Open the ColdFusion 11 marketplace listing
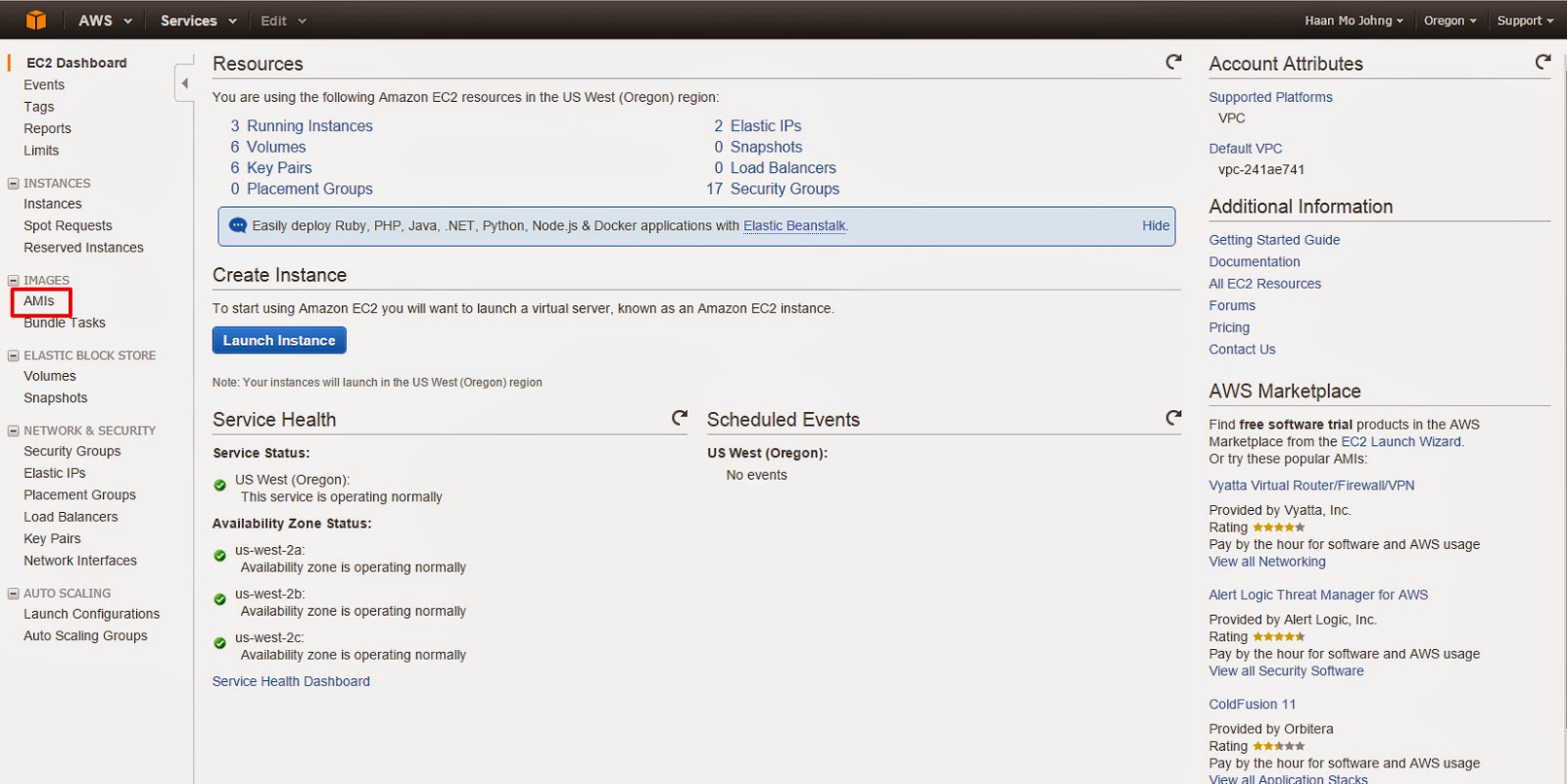Viewport: 1567px width, 784px height. point(1252,705)
